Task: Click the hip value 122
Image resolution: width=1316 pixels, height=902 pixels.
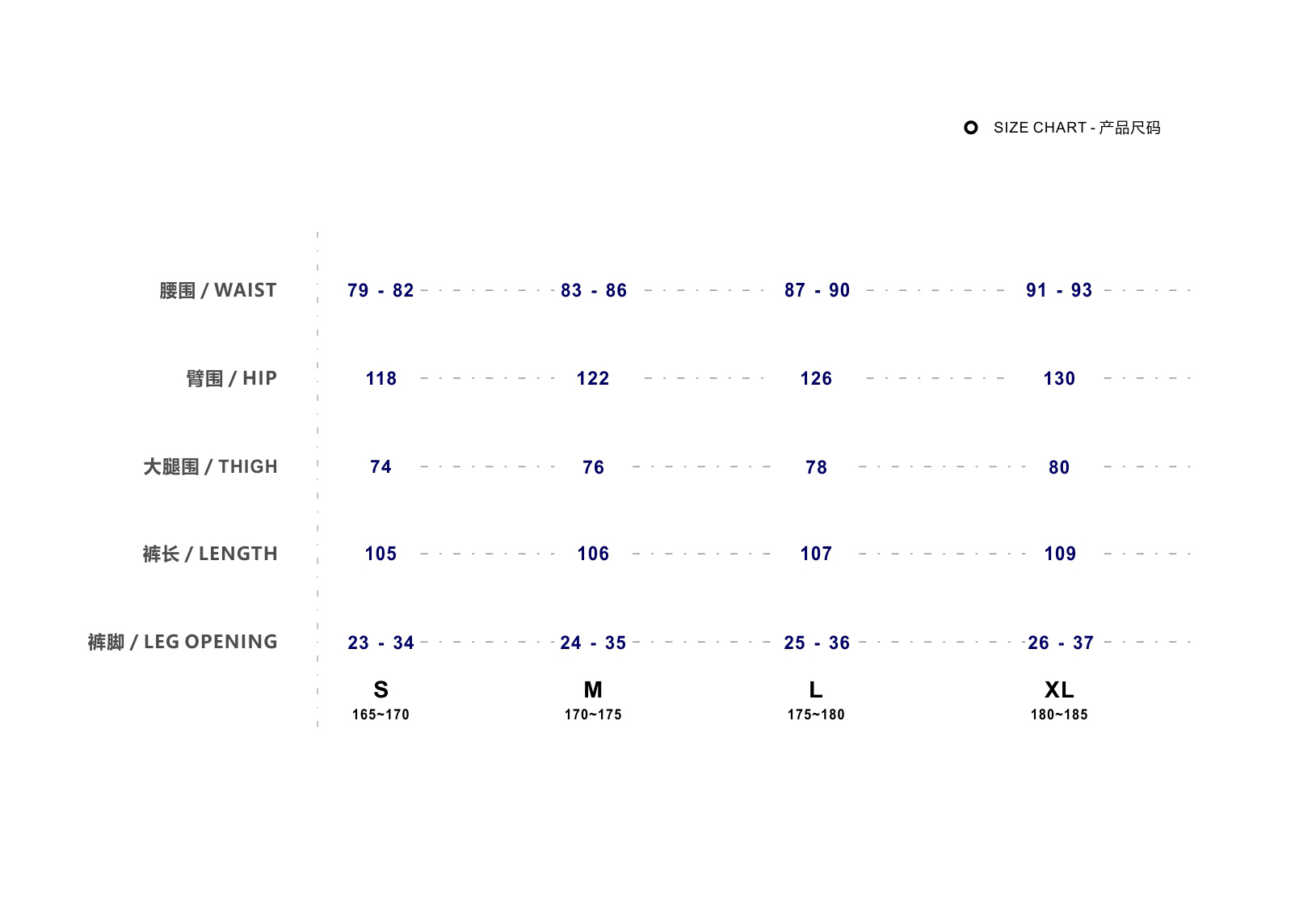Action: (593, 378)
